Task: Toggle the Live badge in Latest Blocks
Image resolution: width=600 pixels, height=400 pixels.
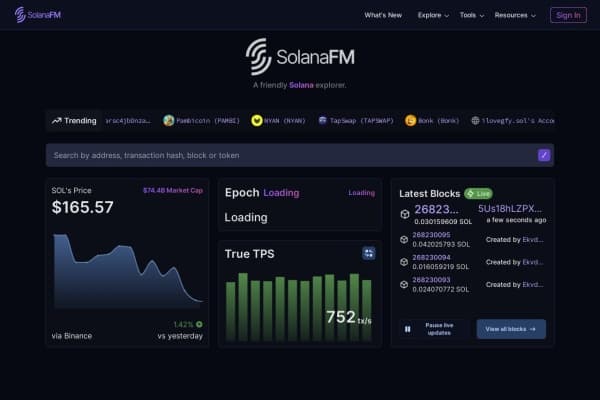Action: tap(478, 194)
